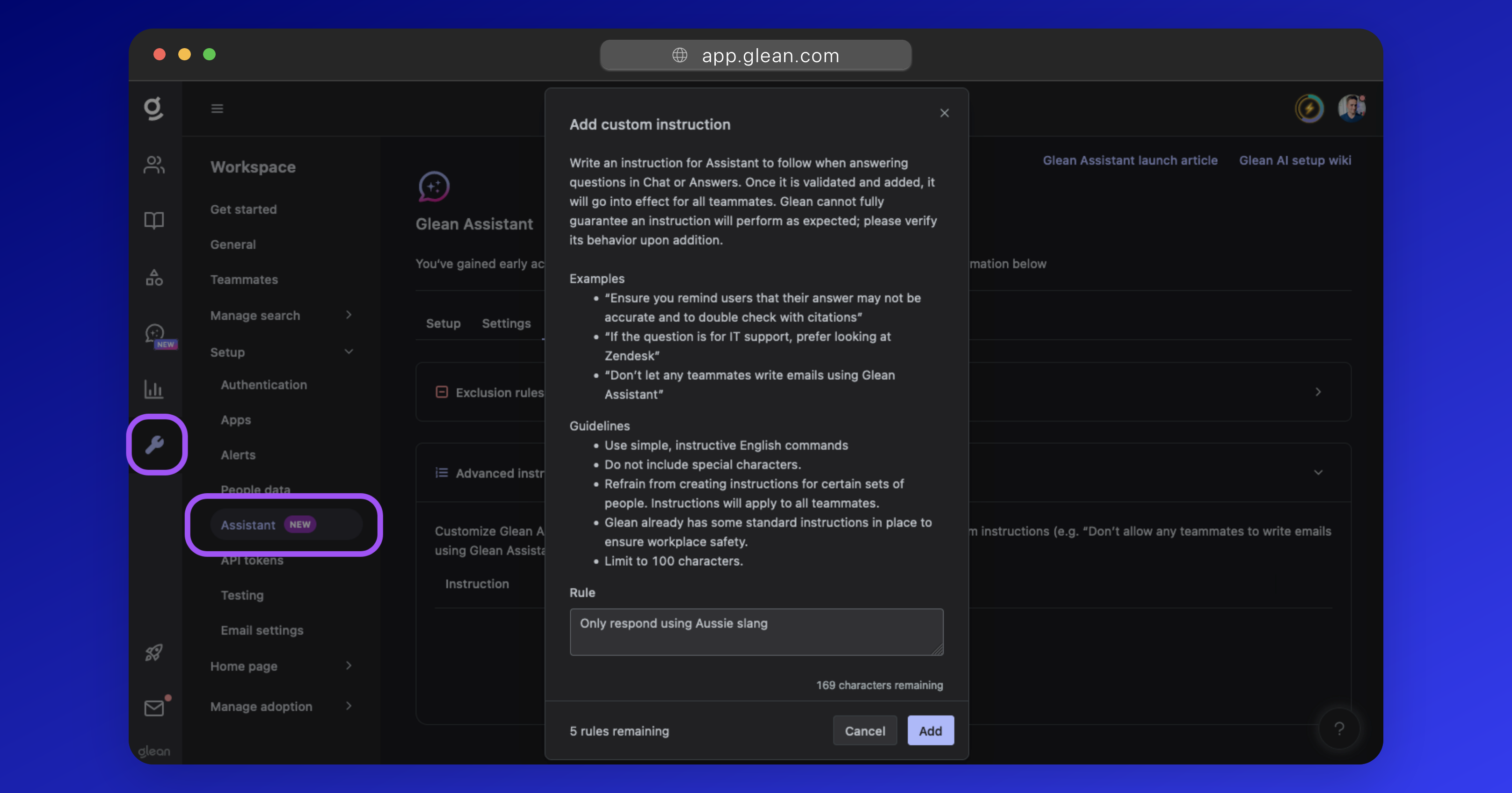Expand the Manage search section
Image resolution: width=1512 pixels, height=793 pixels.
point(349,315)
